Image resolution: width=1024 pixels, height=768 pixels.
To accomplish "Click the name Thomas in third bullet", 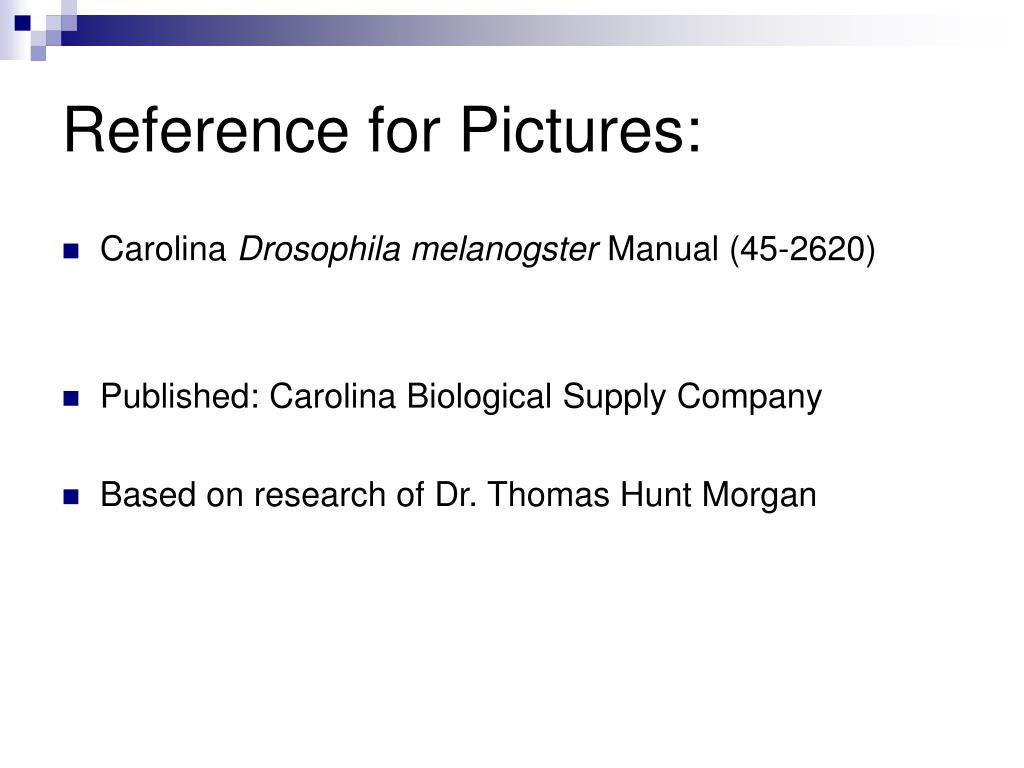I will click(549, 495).
